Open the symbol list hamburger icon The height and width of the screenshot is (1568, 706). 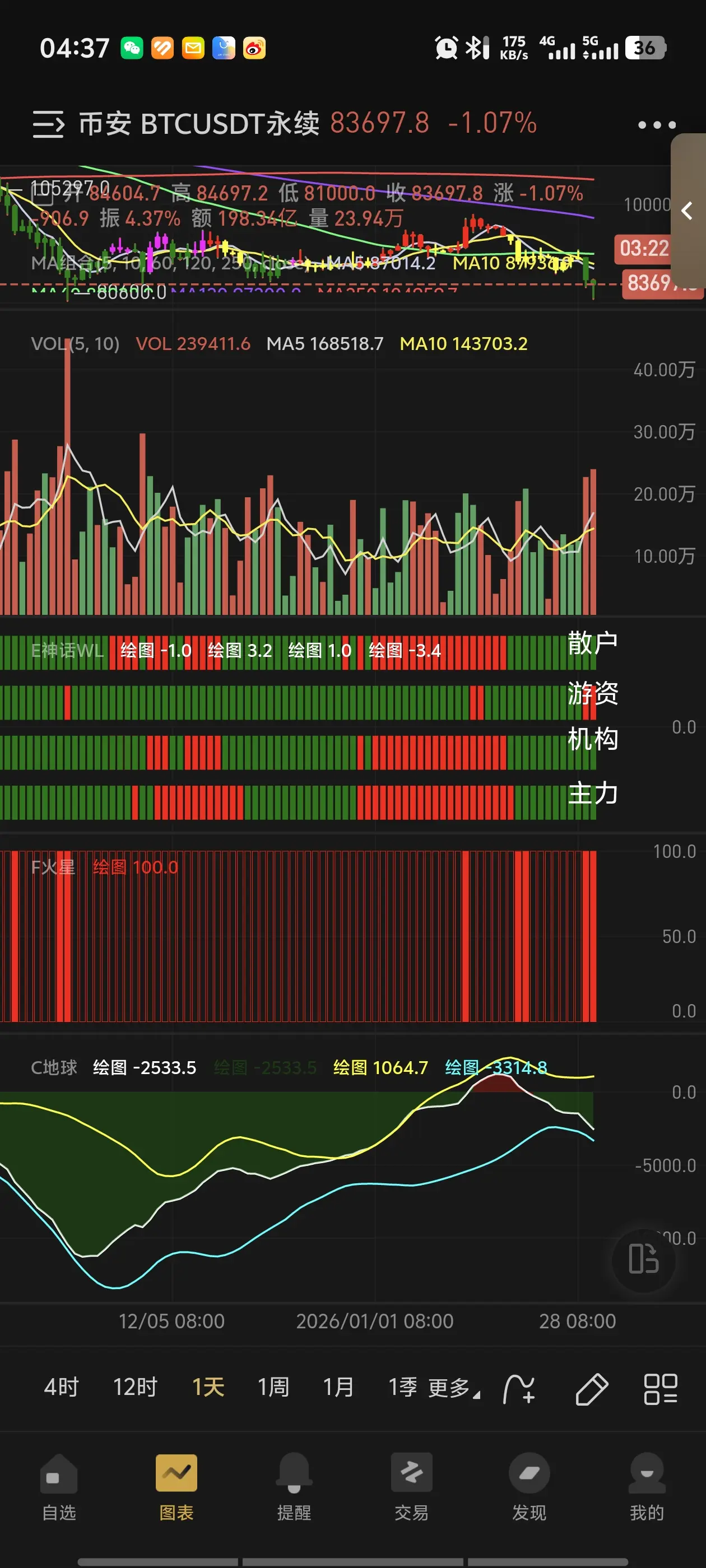coord(48,124)
